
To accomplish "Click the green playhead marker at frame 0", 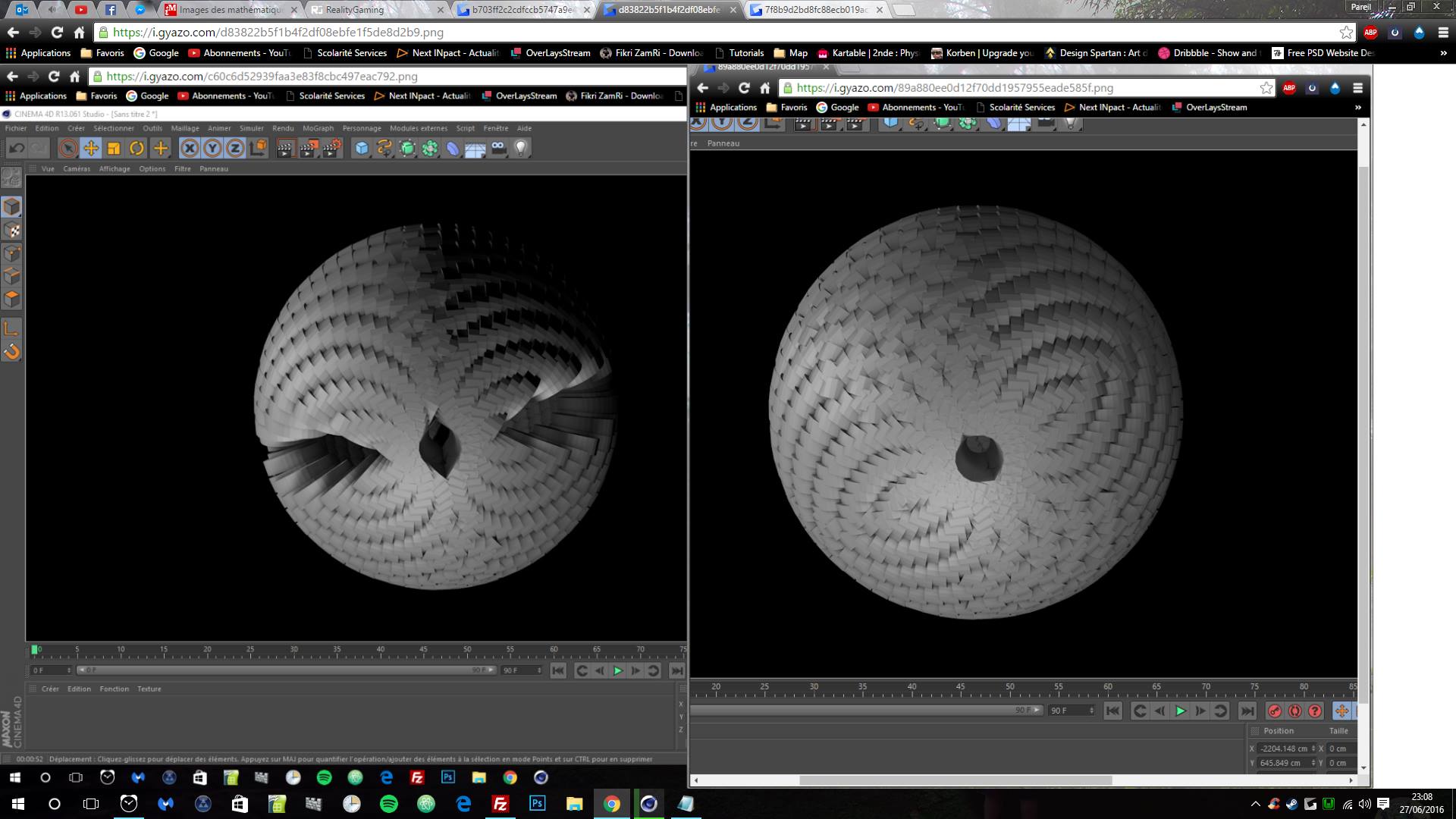I will (35, 650).
